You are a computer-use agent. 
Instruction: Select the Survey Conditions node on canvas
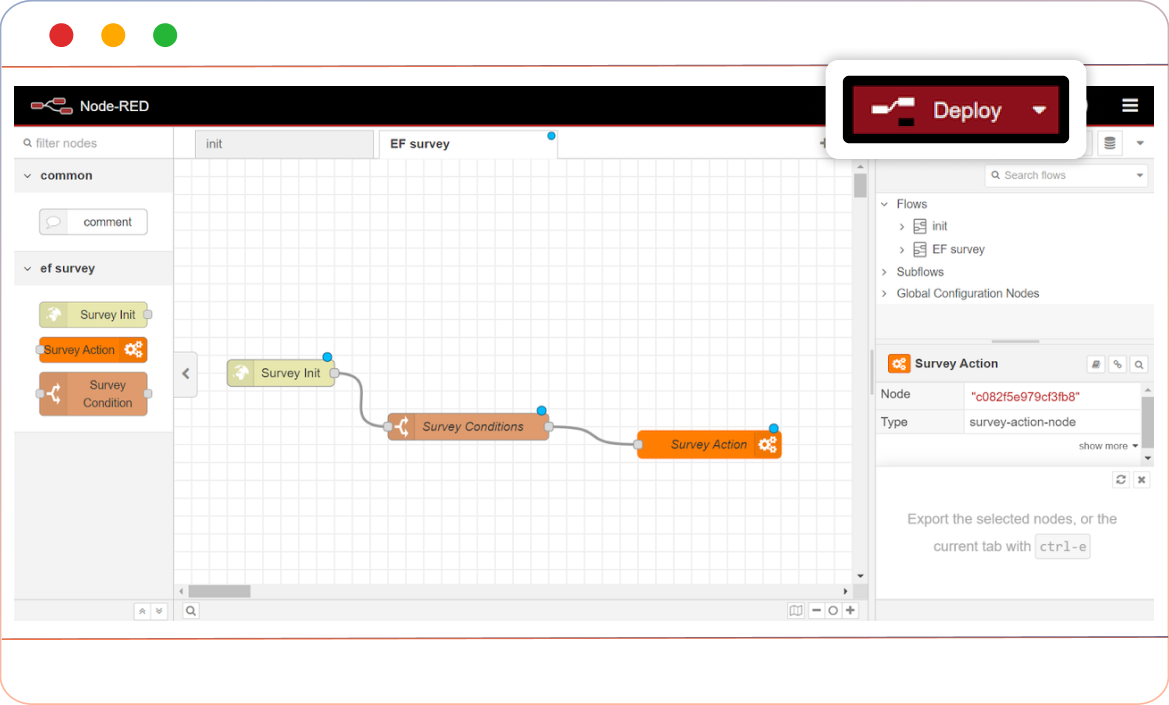pos(468,427)
